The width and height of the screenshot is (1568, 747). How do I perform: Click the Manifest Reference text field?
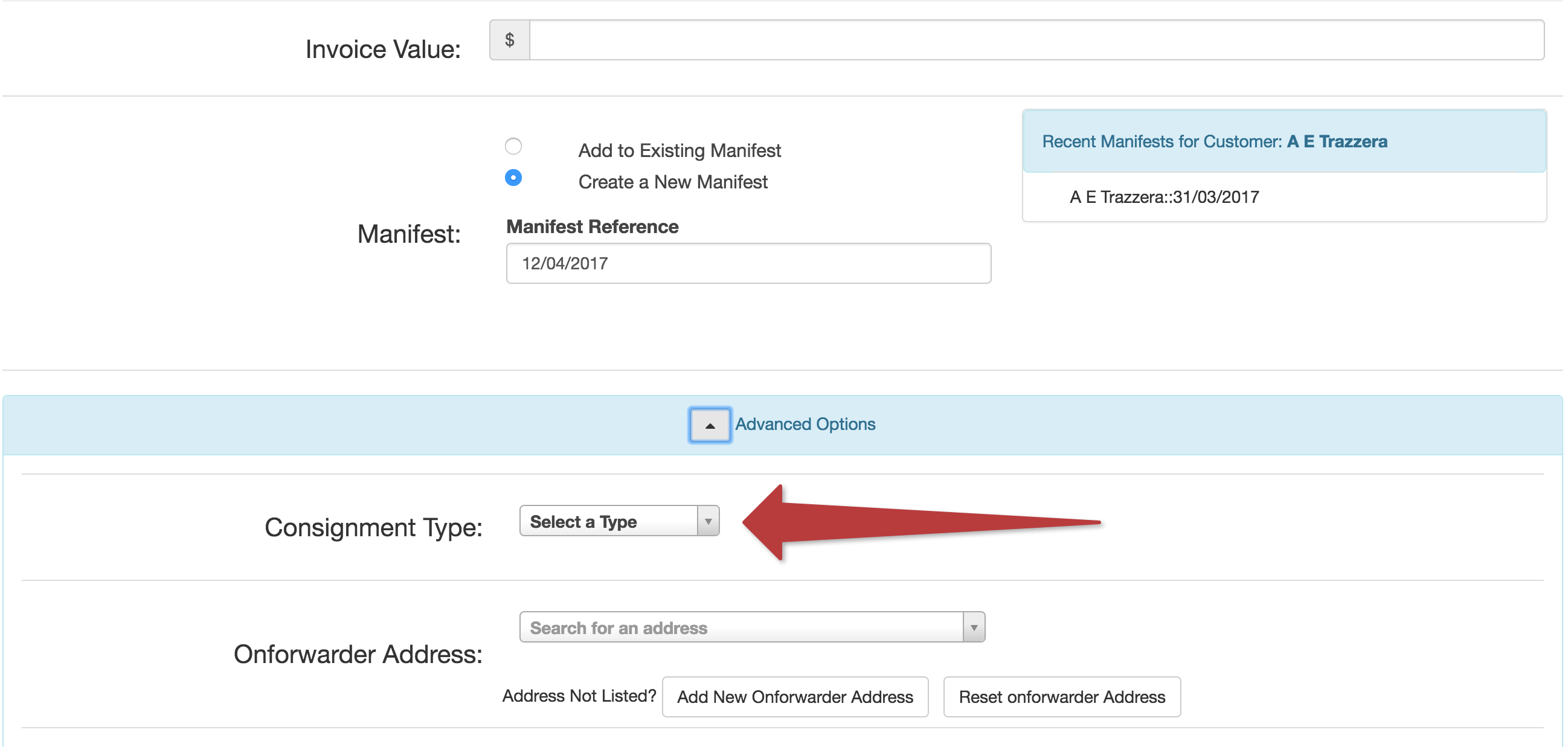coord(748,263)
